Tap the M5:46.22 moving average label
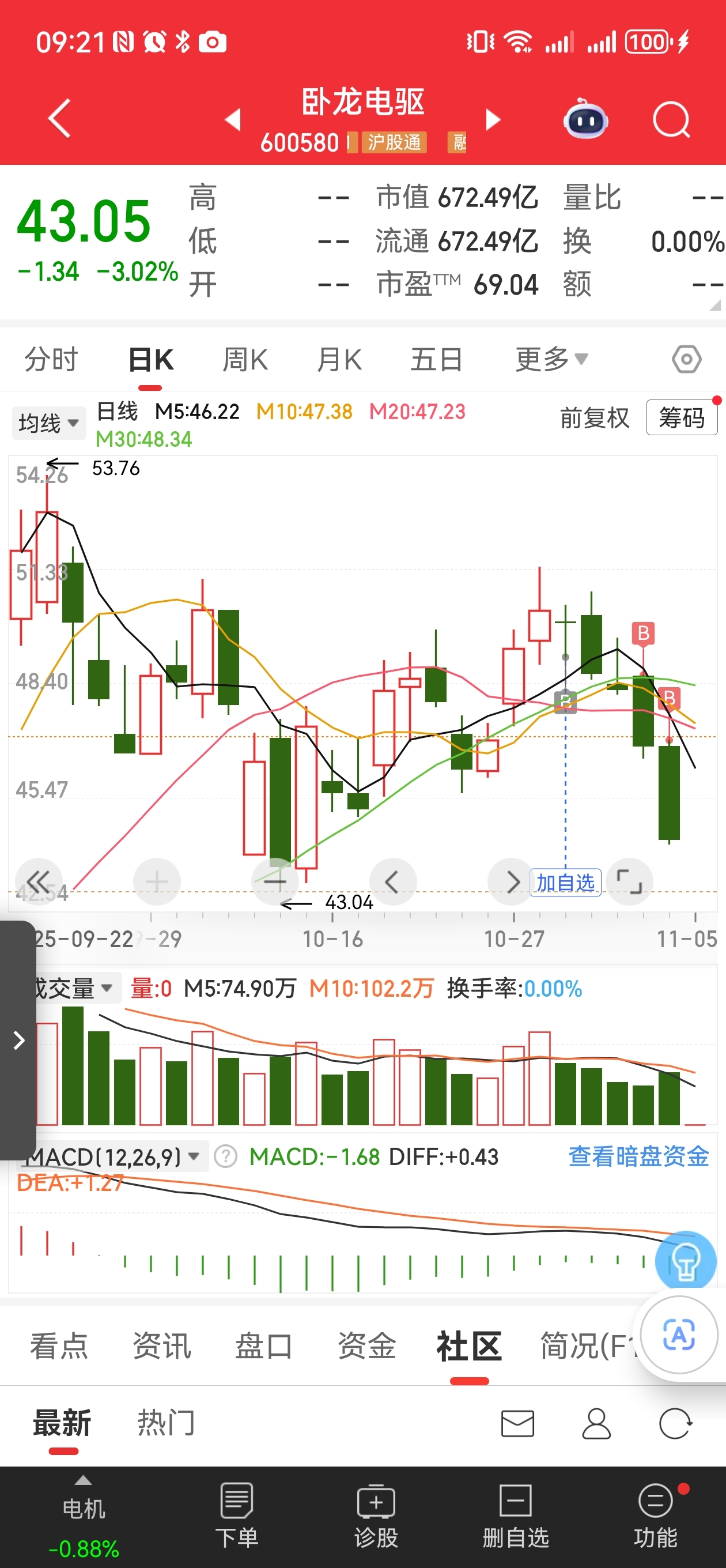 pyautogui.click(x=197, y=412)
